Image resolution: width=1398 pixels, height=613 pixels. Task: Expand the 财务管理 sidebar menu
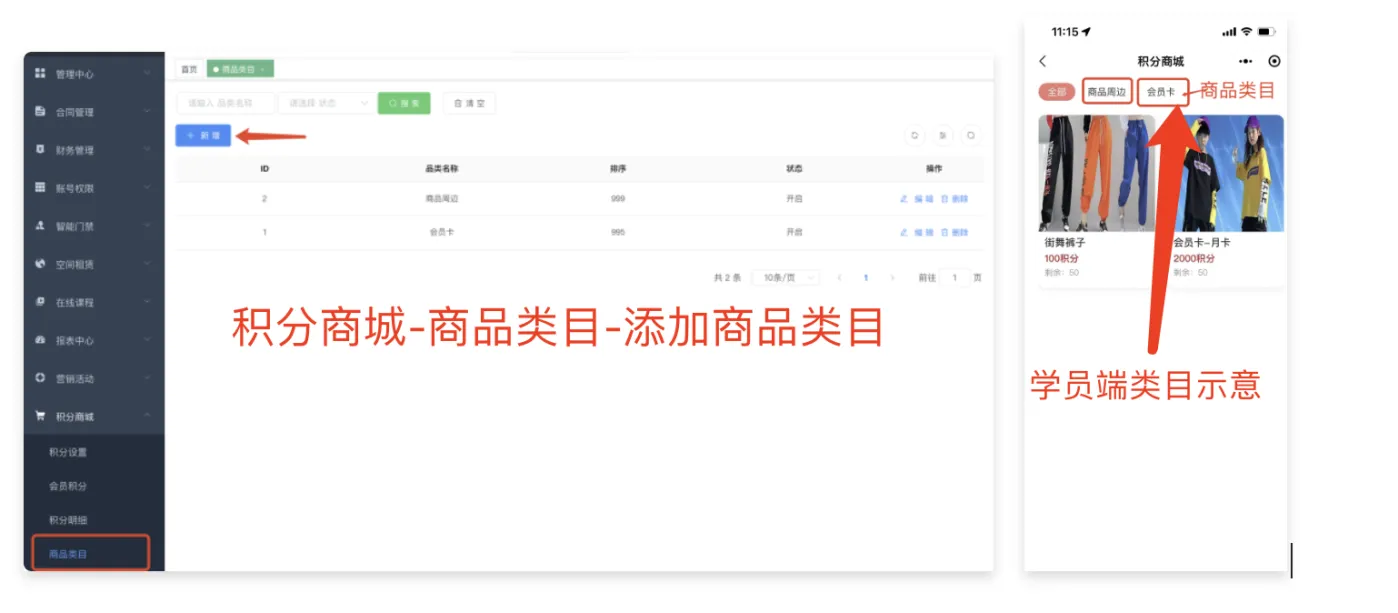click(x=94, y=150)
